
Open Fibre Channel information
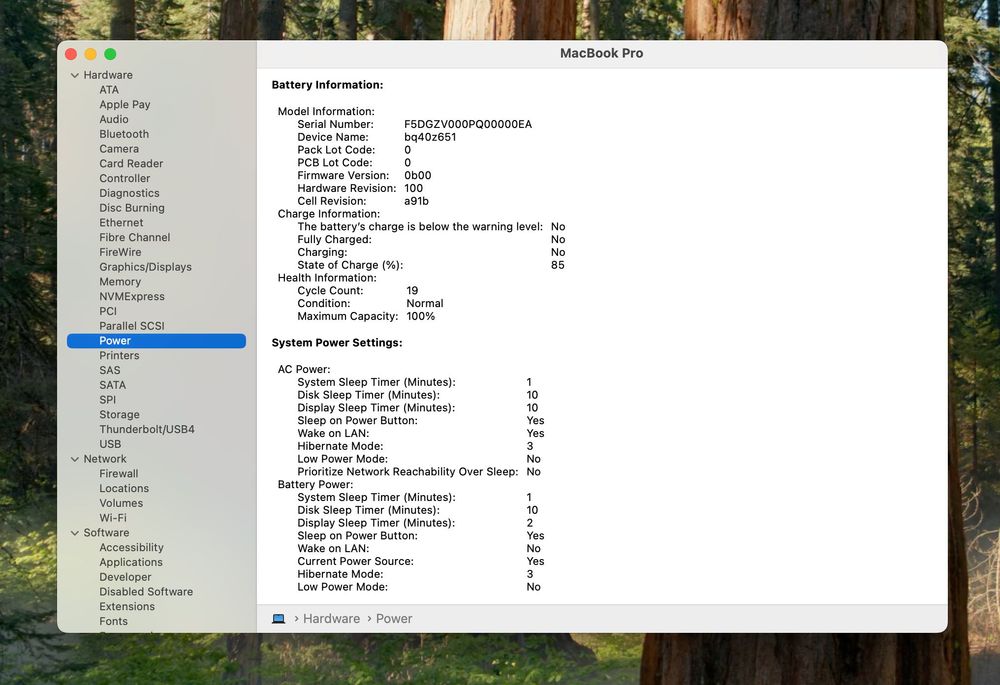point(135,237)
